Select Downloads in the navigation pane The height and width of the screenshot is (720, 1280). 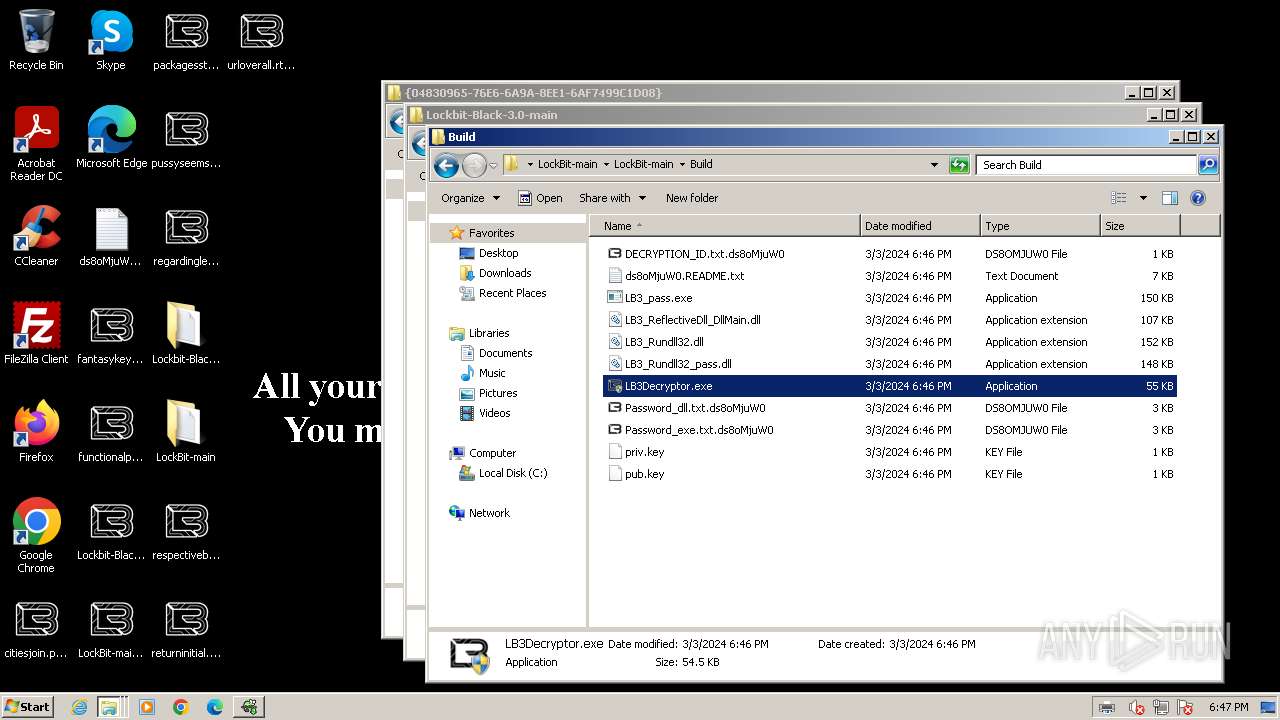[x=505, y=273]
